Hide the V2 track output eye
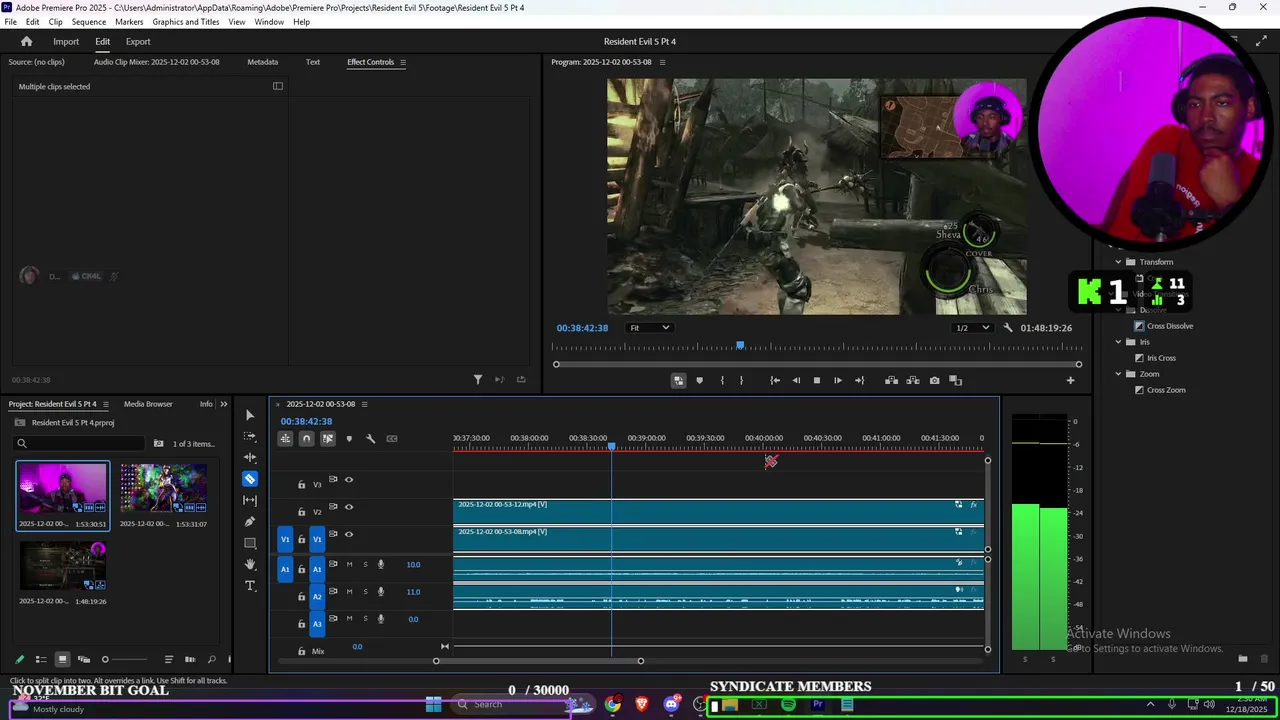 349,507
